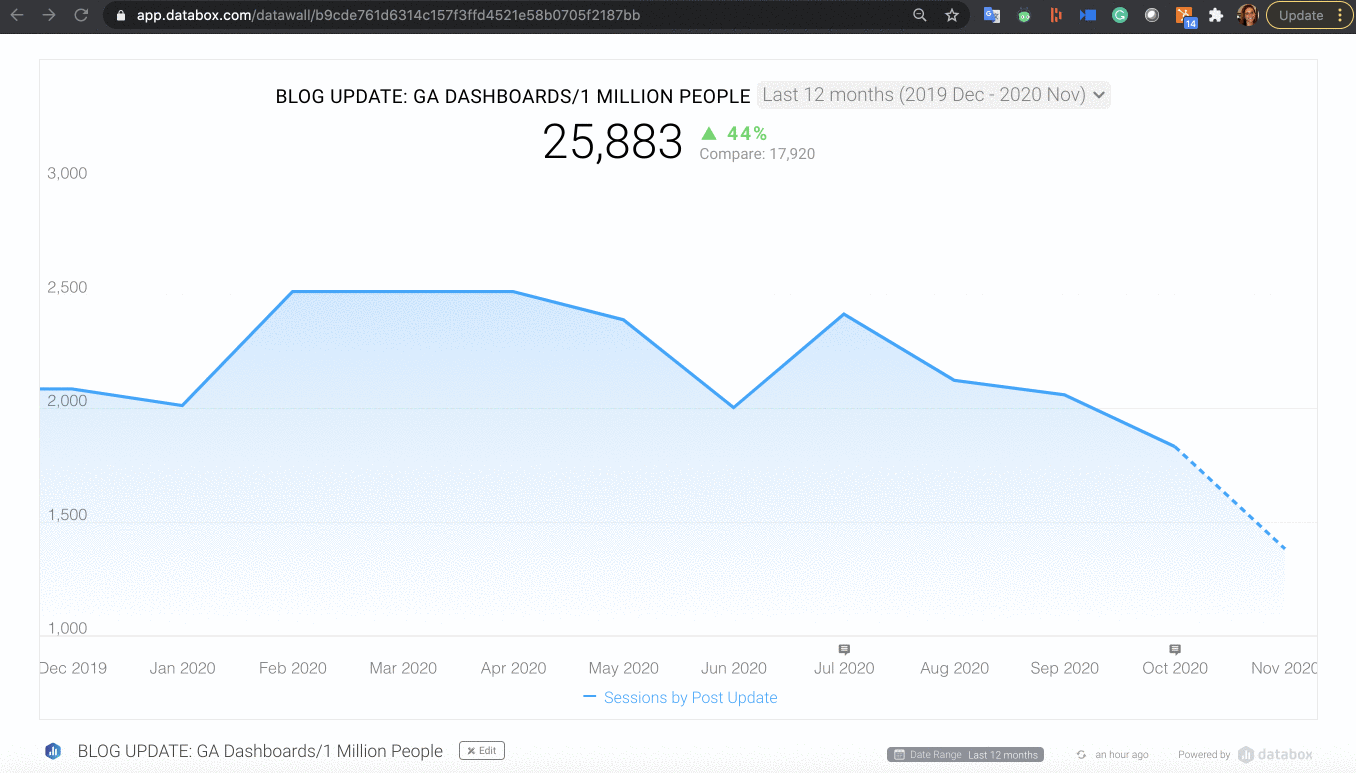Click the Edit button next to the title

tap(482, 750)
